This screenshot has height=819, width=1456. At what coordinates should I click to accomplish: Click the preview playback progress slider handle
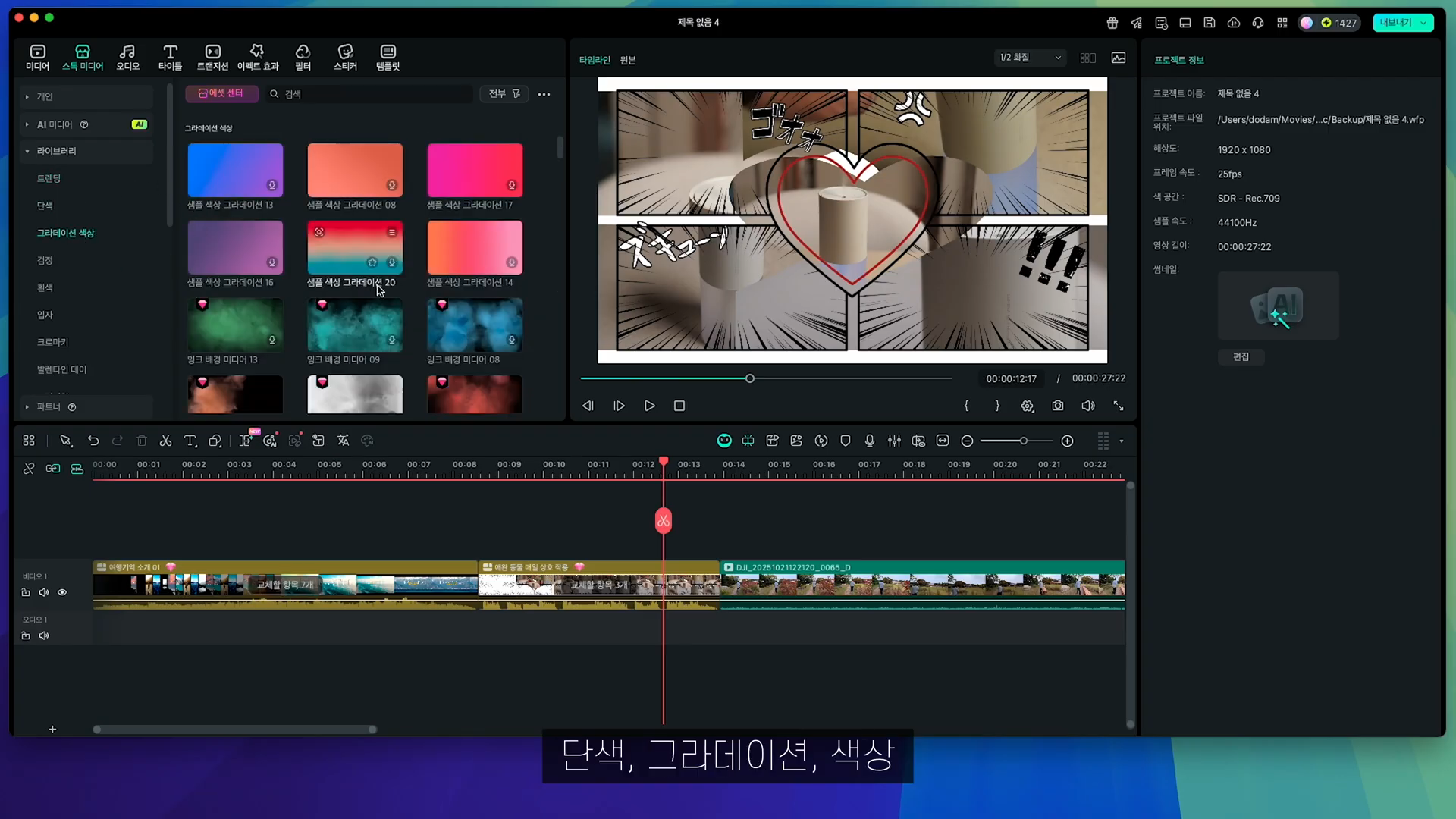click(749, 378)
